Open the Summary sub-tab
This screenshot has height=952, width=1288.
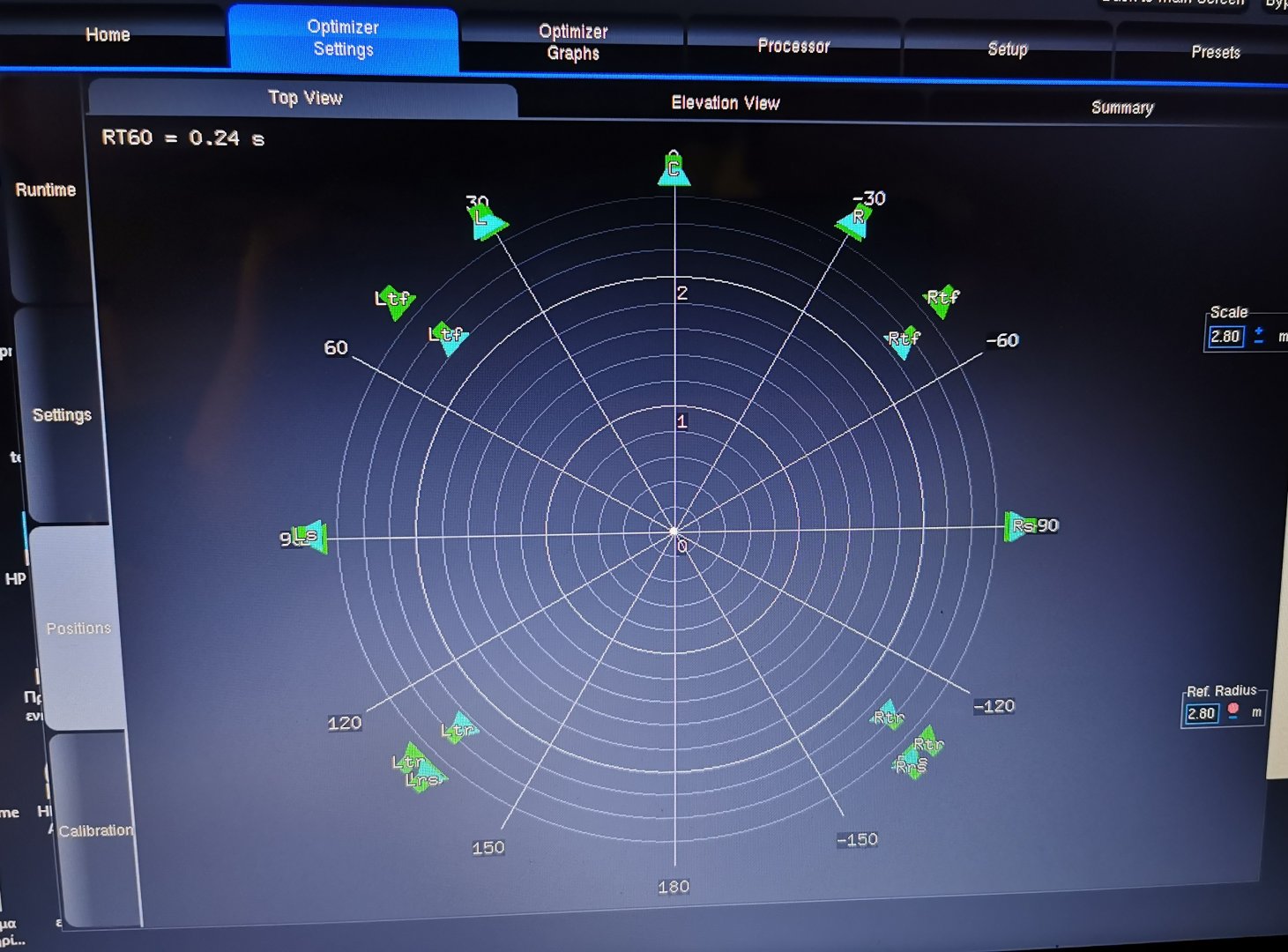click(x=1122, y=108)
